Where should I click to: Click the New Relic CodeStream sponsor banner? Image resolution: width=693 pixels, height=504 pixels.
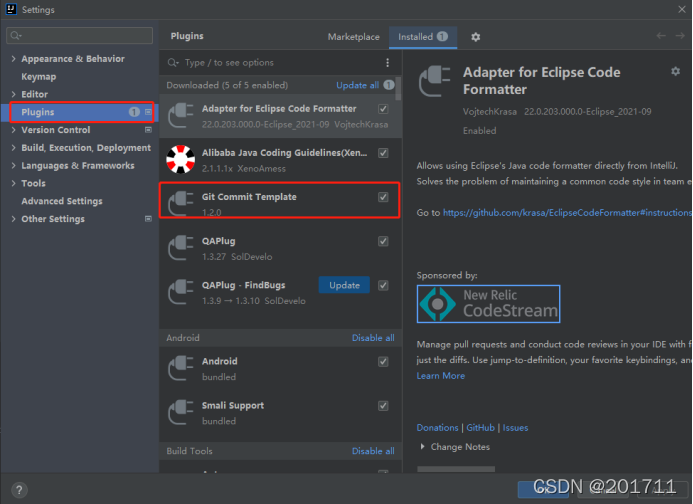point(488,304)
